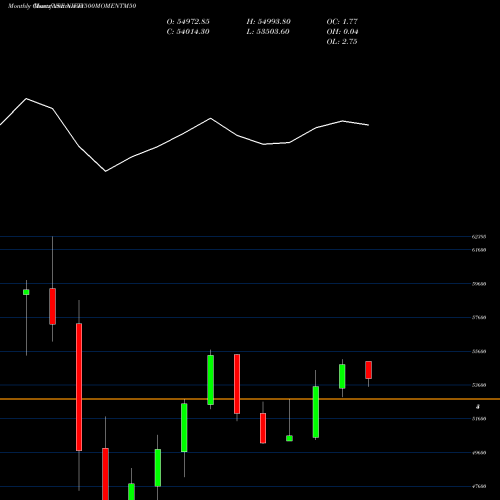The width and height of the screenshot is (500, 500).
Task: Click the highest peak of the white line
Action: tap(26, 99)
